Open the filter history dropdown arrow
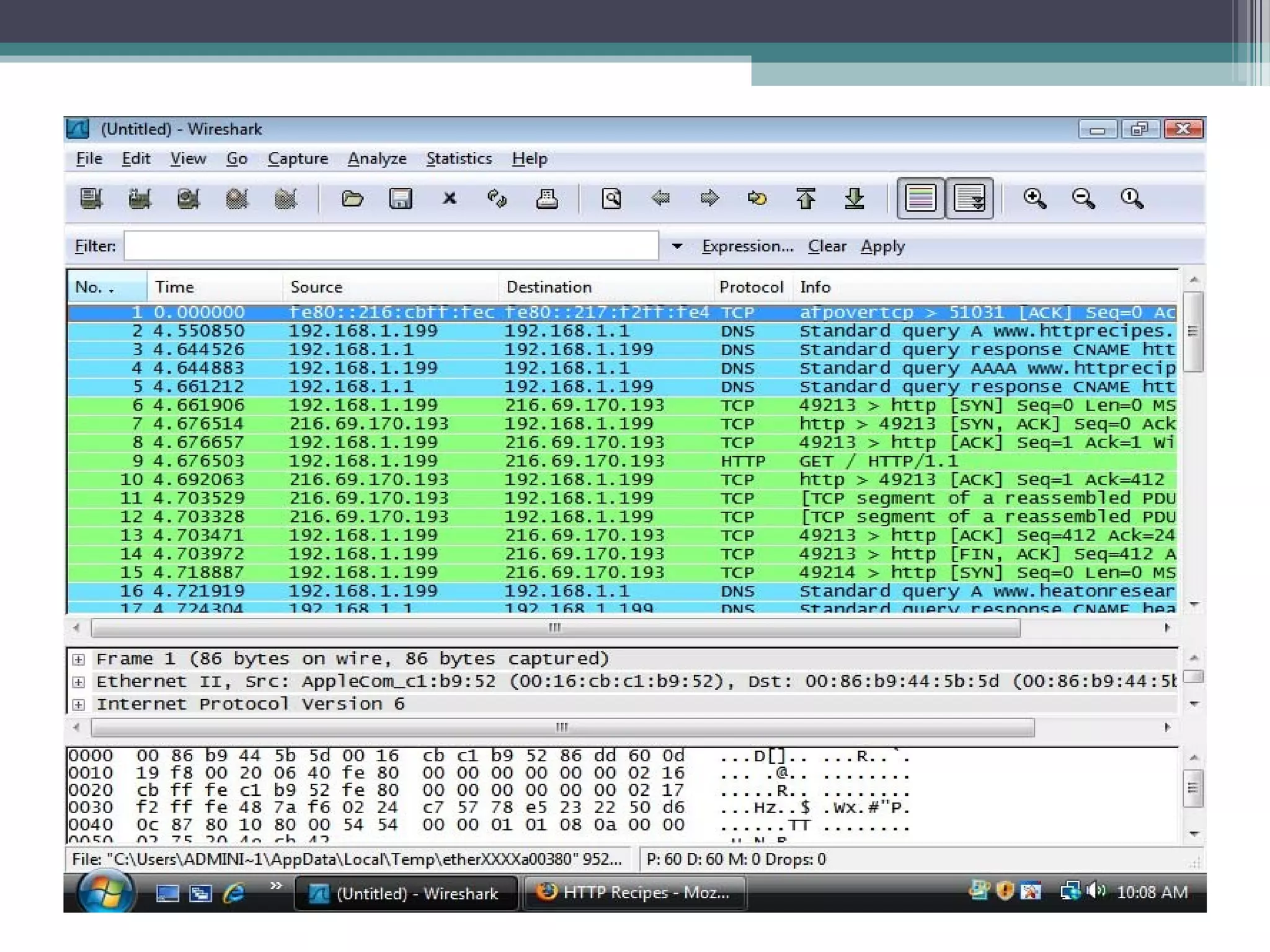The height and width of the screenshot is (952, 1270). (677, 247)
